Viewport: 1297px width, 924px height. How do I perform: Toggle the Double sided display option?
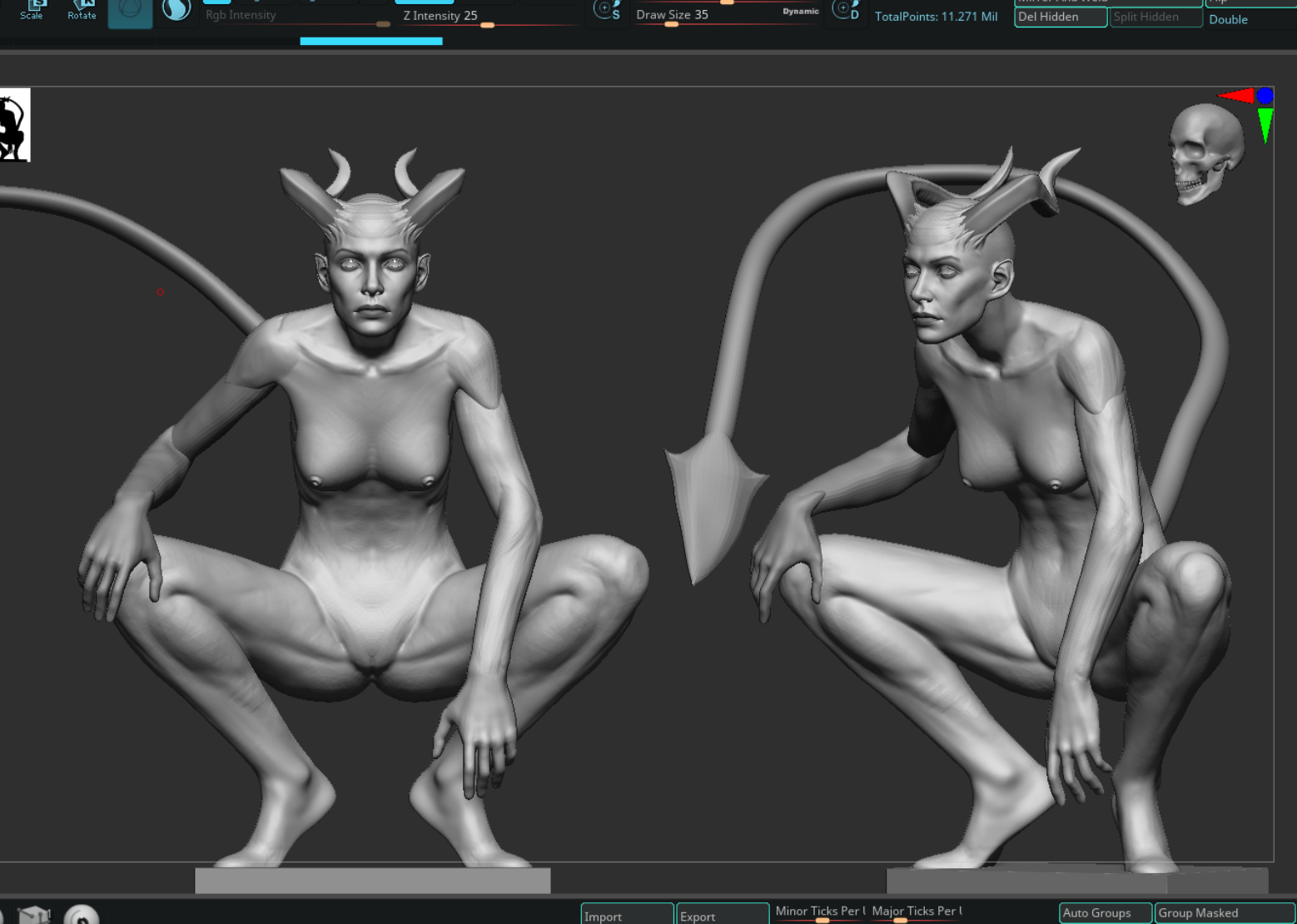(1228, 19)
